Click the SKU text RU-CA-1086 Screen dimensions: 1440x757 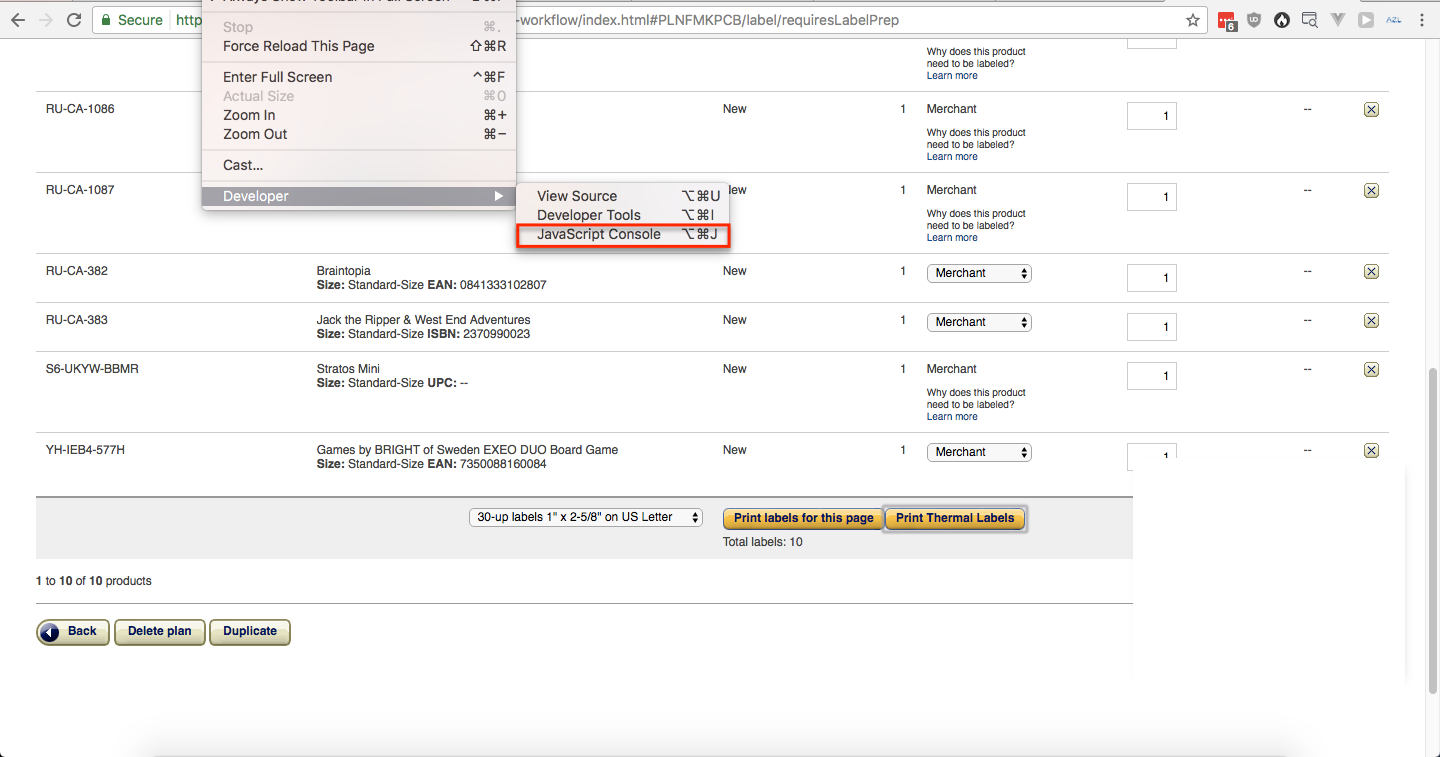click(x=80, y=109)
